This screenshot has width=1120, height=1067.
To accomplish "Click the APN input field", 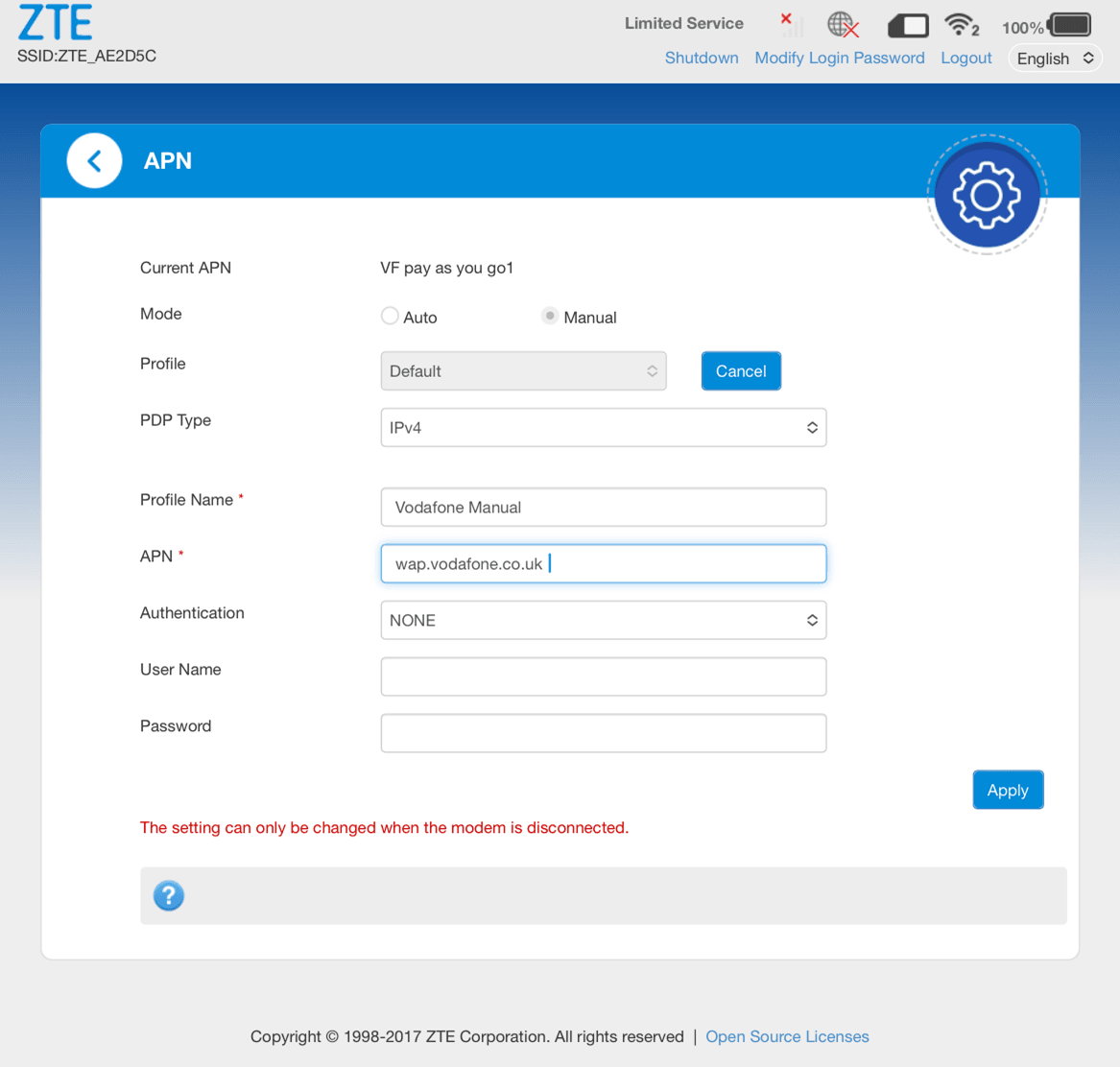I will [x=604, y=563].
